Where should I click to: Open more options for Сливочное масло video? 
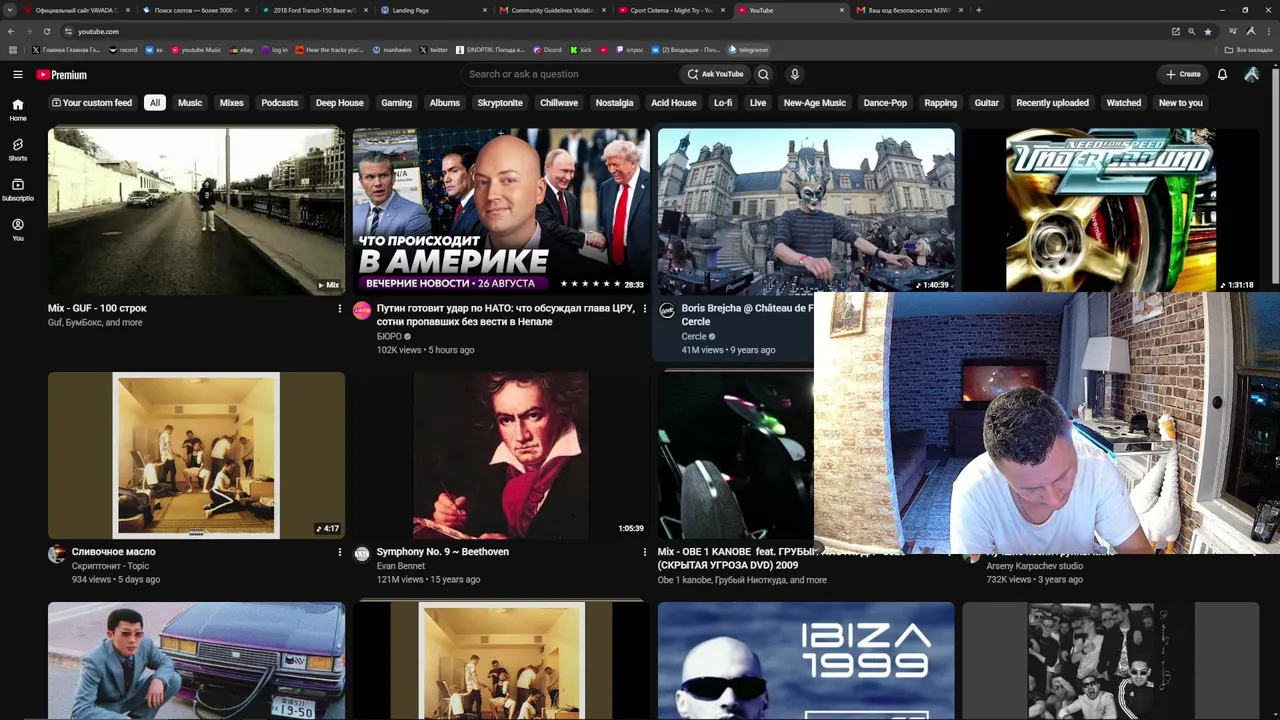coord(339,552)
